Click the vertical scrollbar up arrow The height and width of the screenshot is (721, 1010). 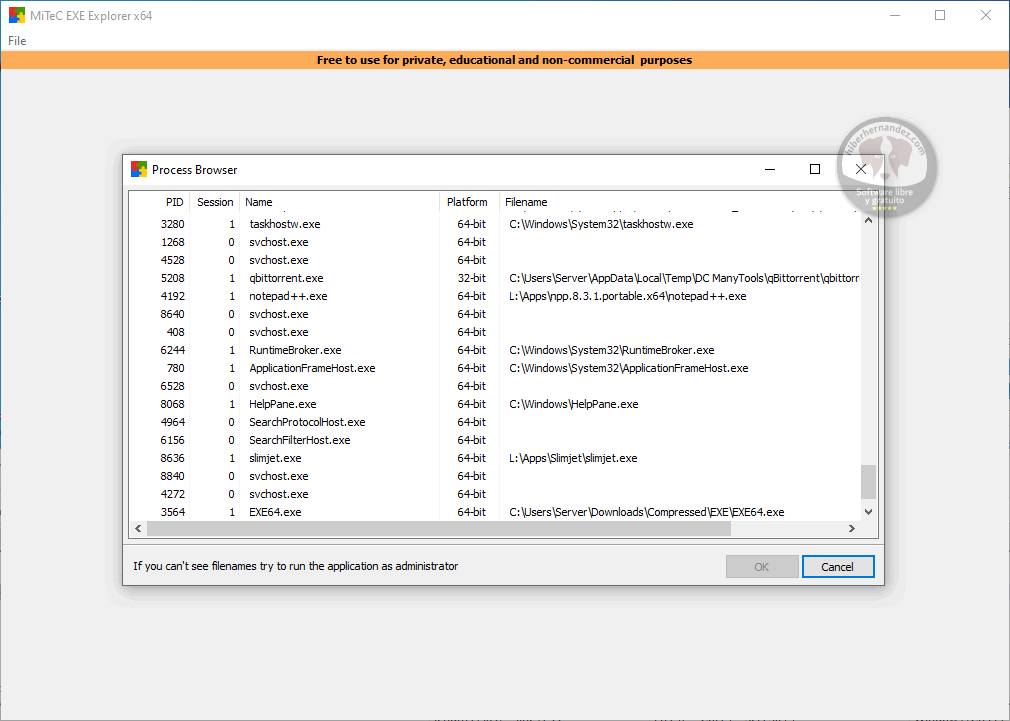868,220
